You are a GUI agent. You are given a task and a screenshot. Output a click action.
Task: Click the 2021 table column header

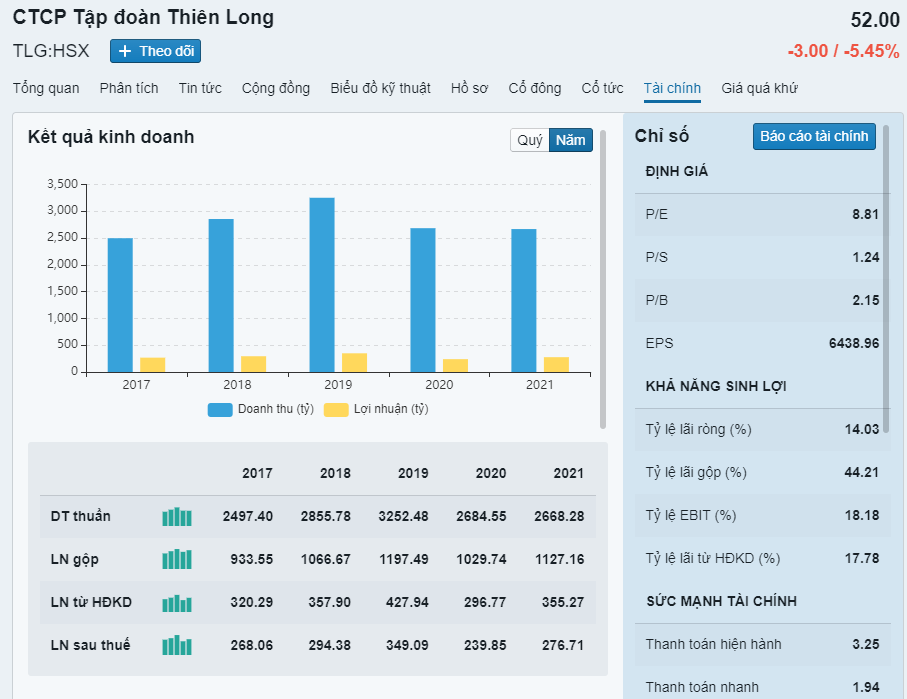click(x=569, y=473)
